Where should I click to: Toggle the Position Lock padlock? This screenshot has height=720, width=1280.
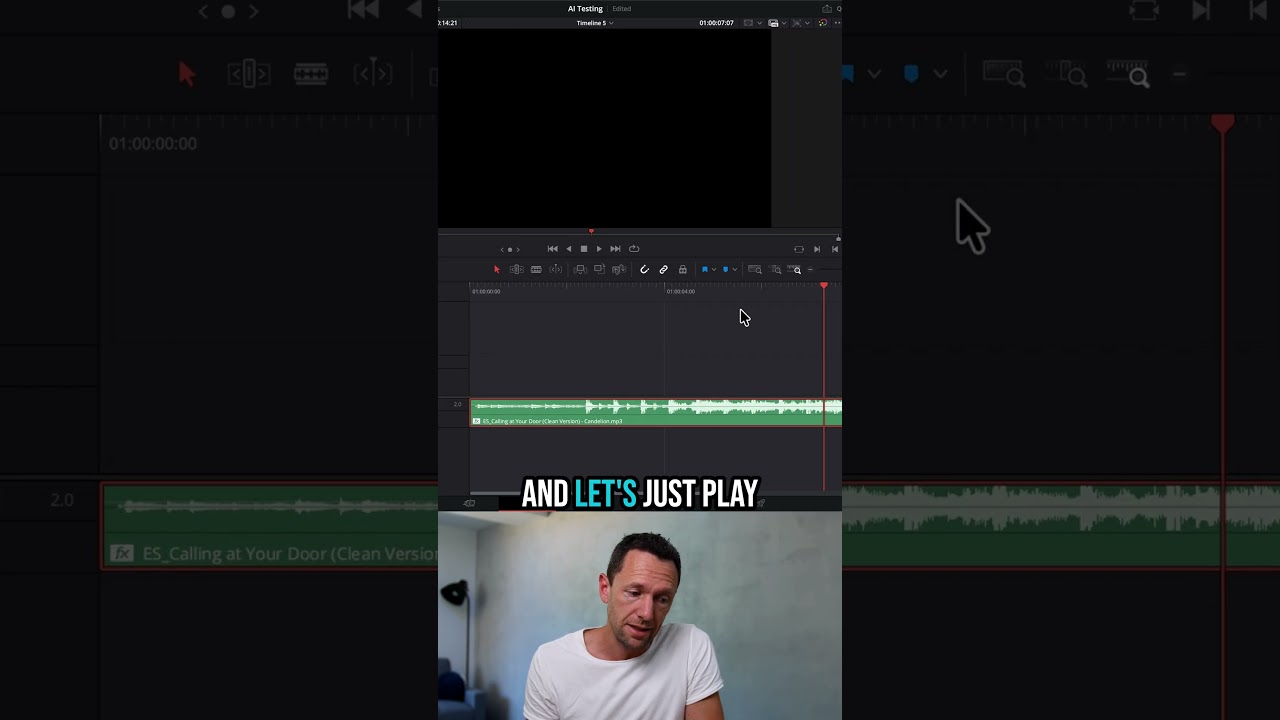683,270
